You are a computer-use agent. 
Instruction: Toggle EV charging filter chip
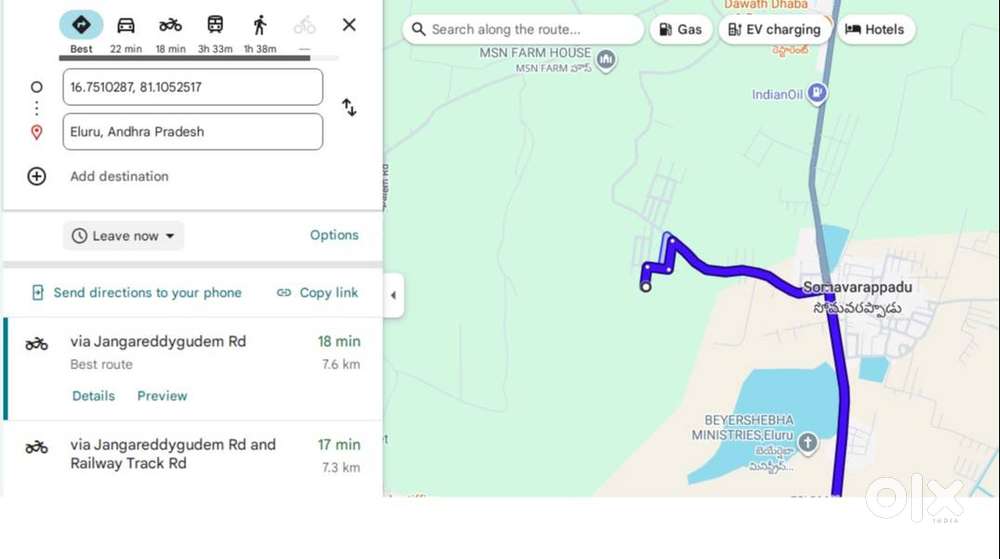coord(774,30)
